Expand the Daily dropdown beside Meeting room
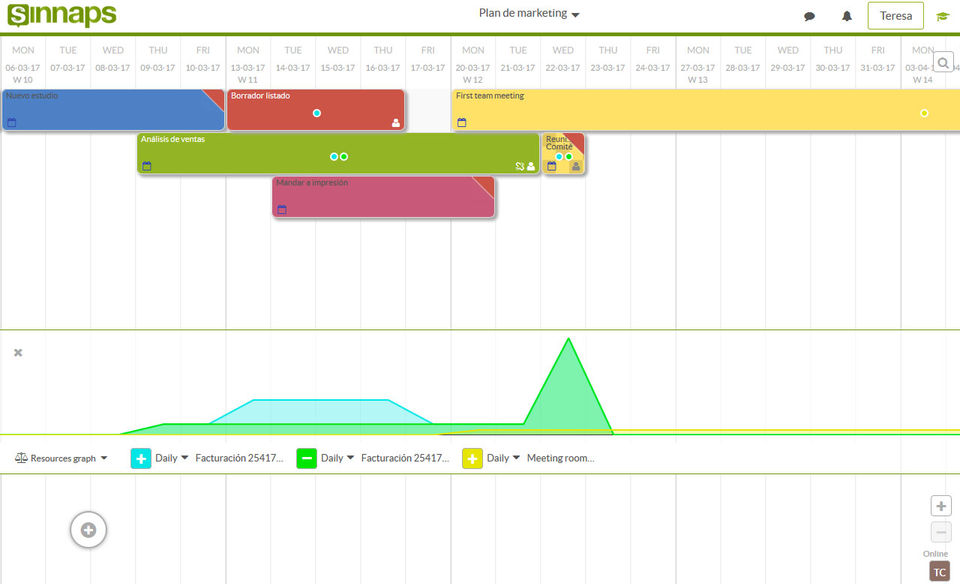Viewport: 960px width, 584px height. coord(503,458)
